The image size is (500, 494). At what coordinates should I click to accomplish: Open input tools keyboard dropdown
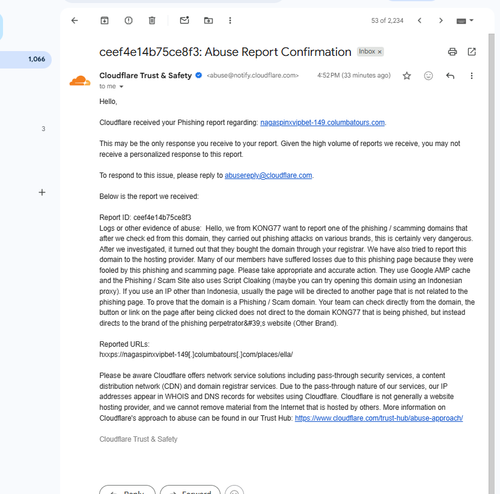point(465,21)
